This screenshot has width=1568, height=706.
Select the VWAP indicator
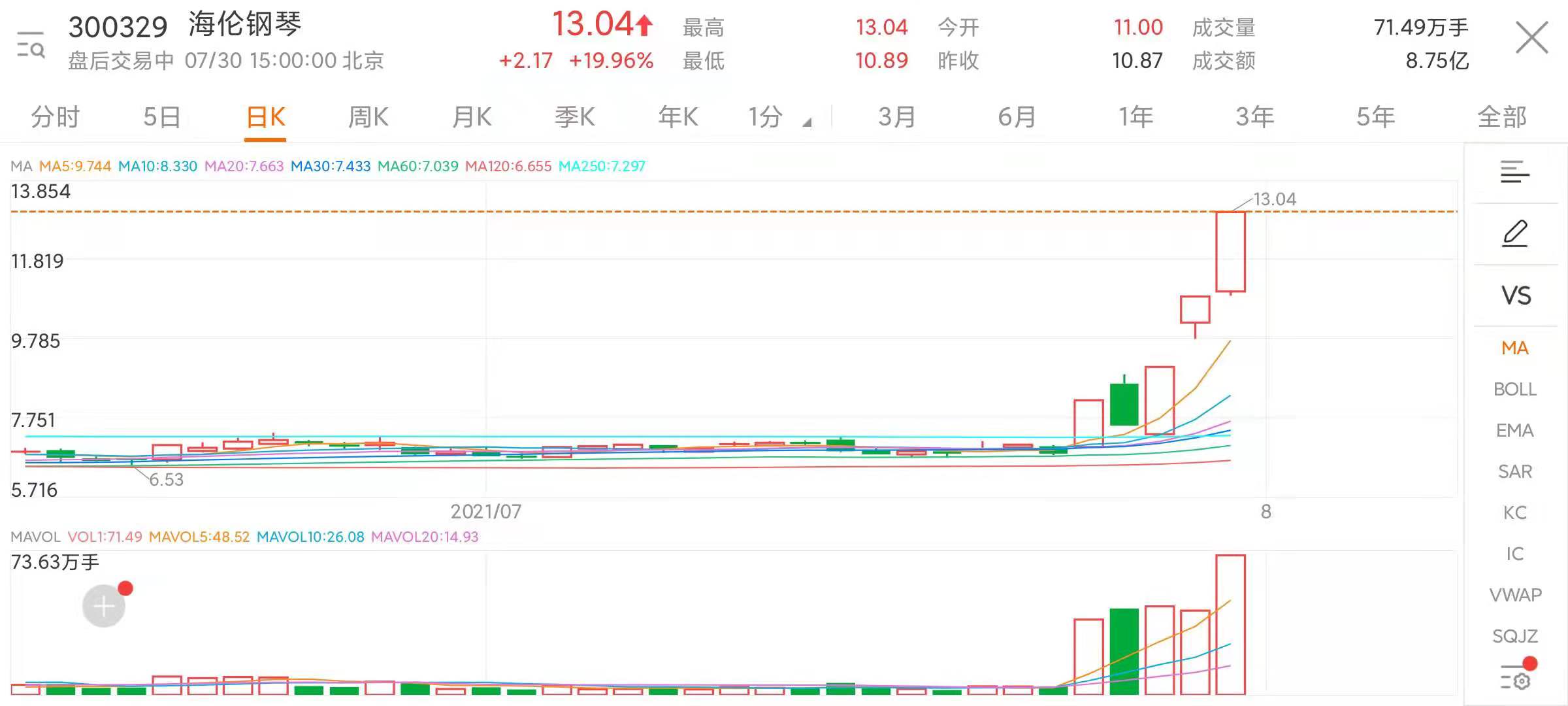[x=1515, y=595]
